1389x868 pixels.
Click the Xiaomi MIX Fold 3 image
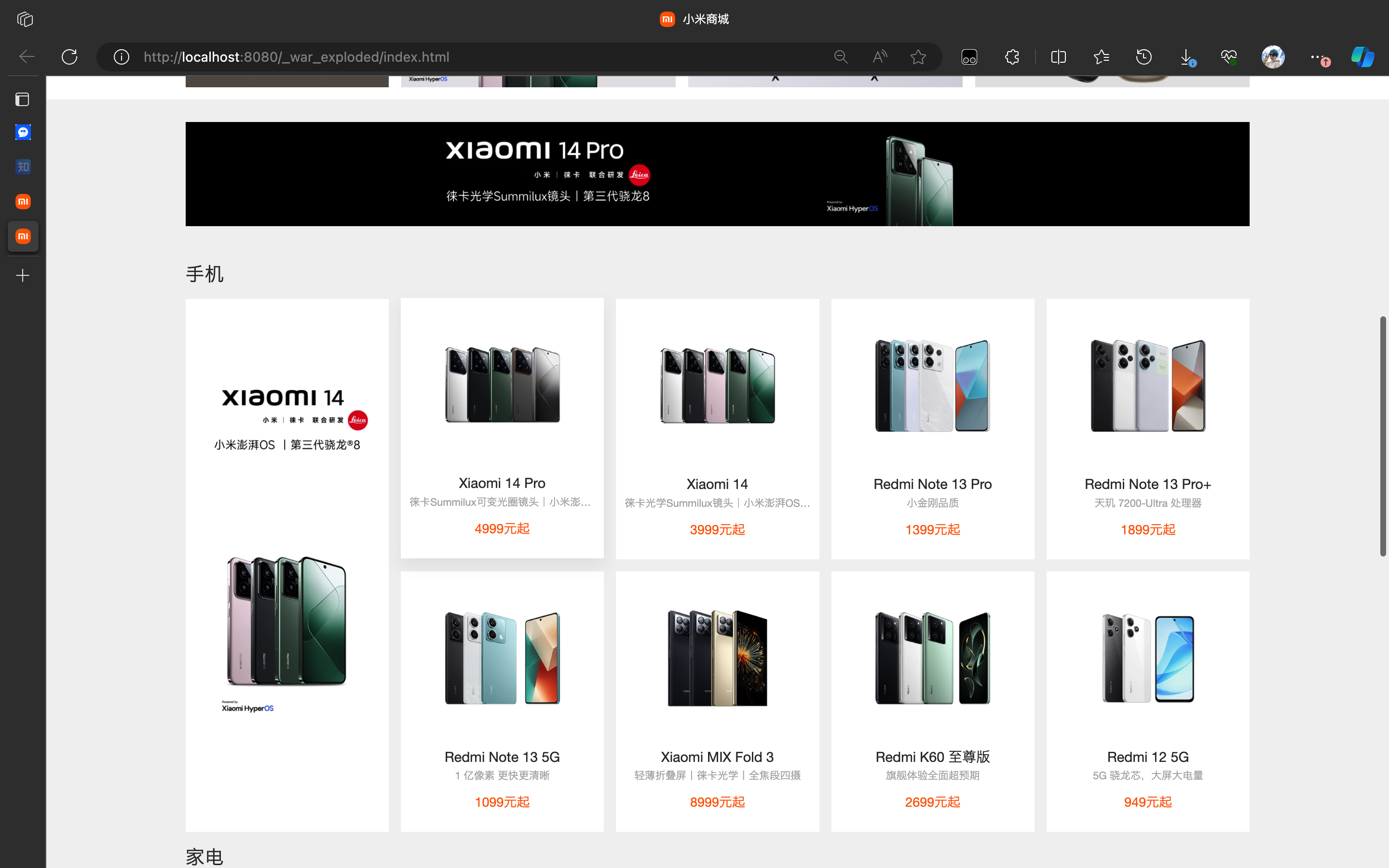click(x=717, y=658)
